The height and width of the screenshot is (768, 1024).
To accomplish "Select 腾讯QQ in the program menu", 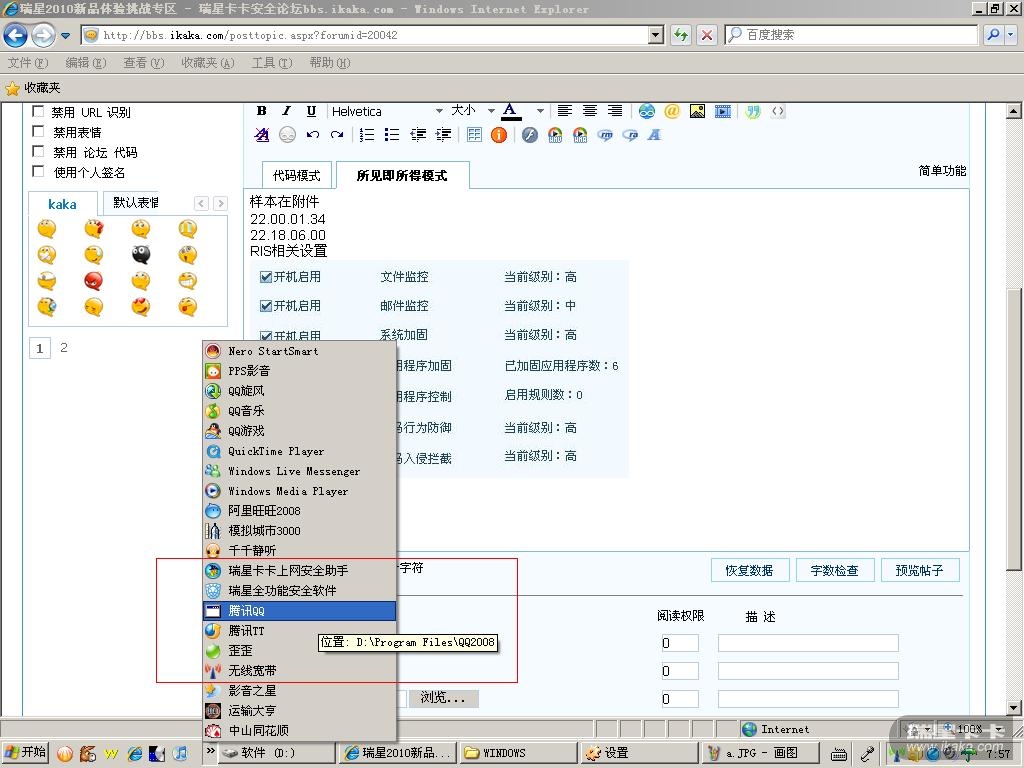I will (x=299, y=610).
